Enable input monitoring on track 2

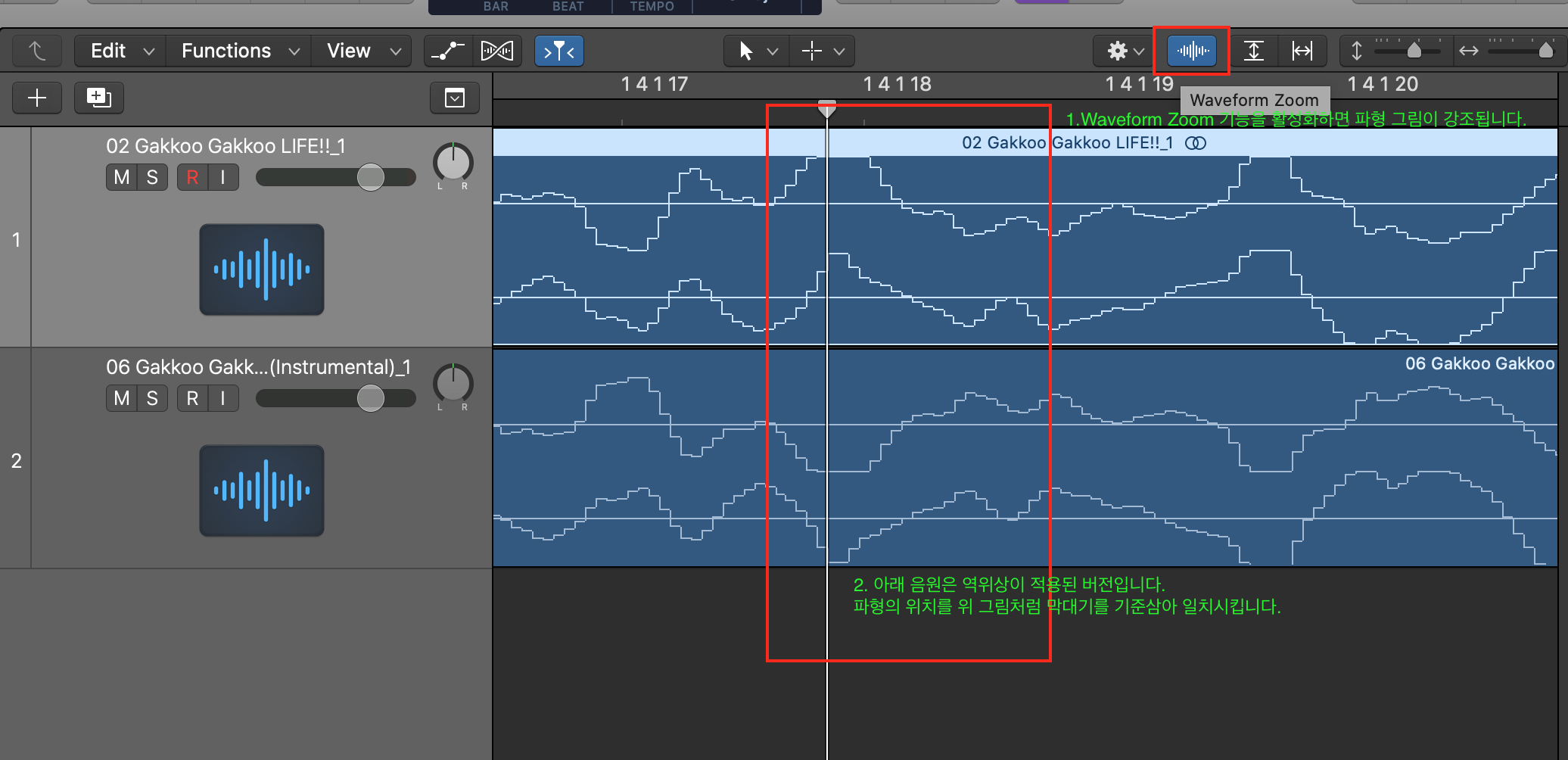[222, 398]
